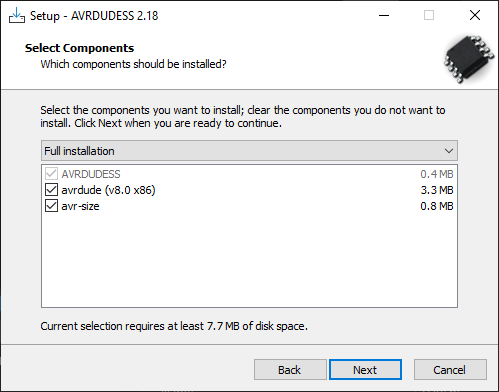This screenshot has width=499, height=392.
Task: Uncheck the avr-size component checkbox
Action: tap(51, 206)
